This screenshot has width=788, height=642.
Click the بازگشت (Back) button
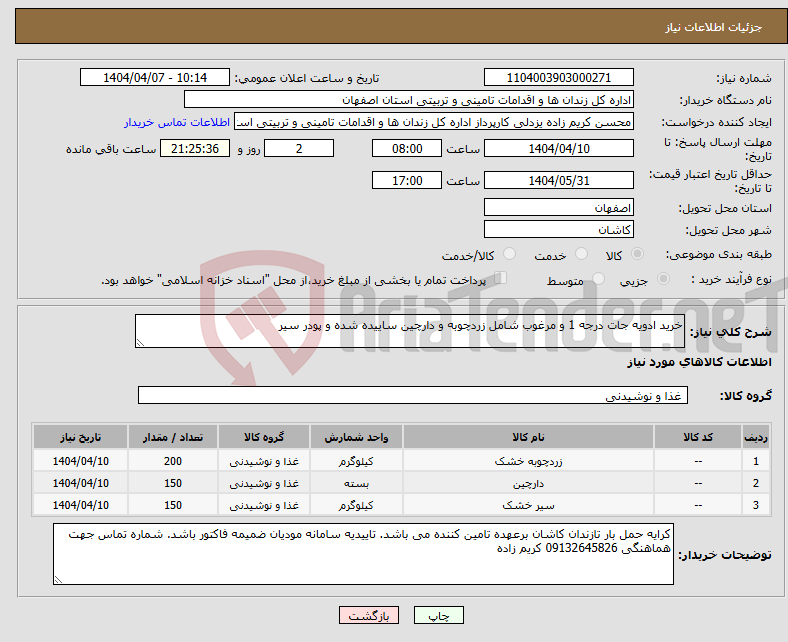[x=369, y=615]
